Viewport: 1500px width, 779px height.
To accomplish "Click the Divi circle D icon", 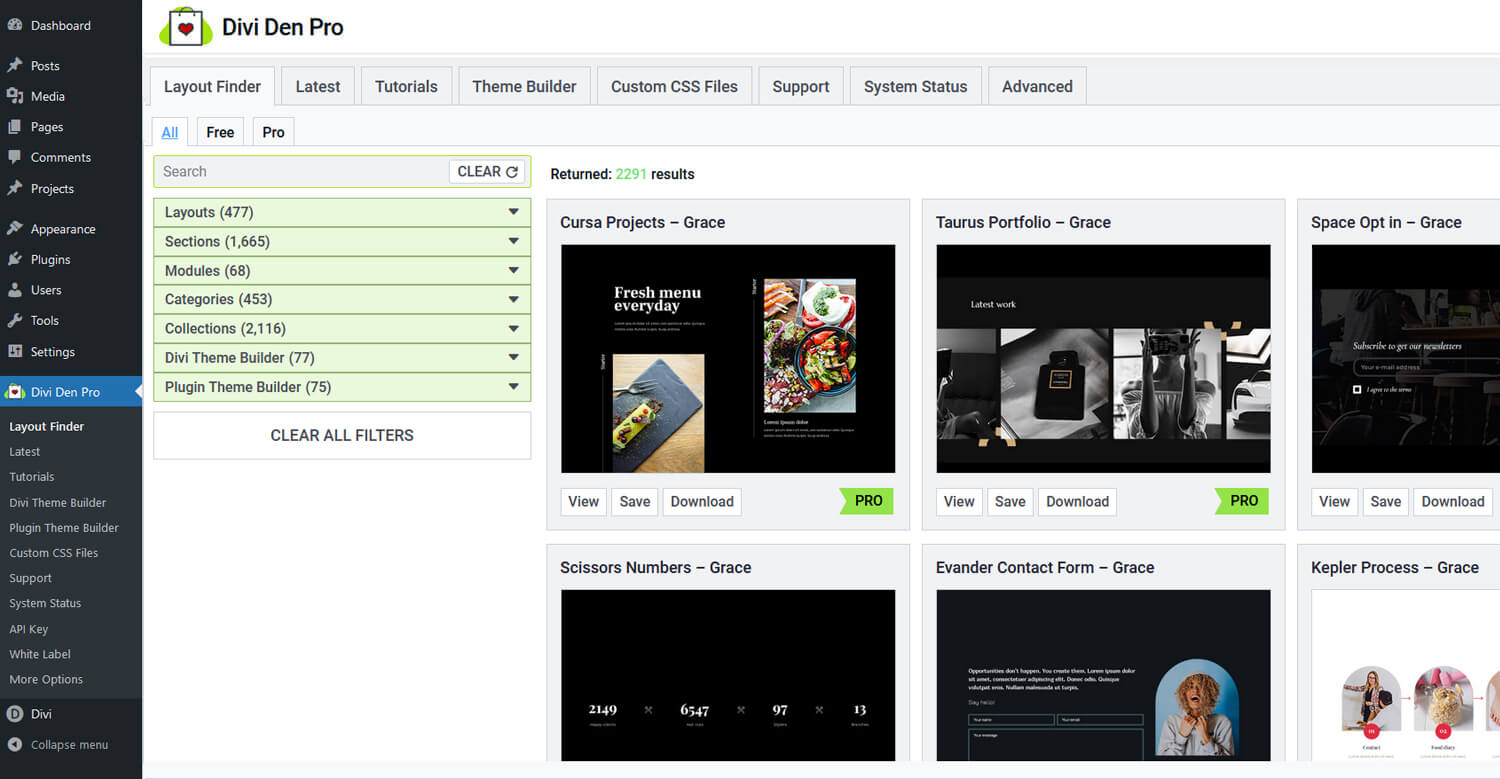I will [15, 714].
